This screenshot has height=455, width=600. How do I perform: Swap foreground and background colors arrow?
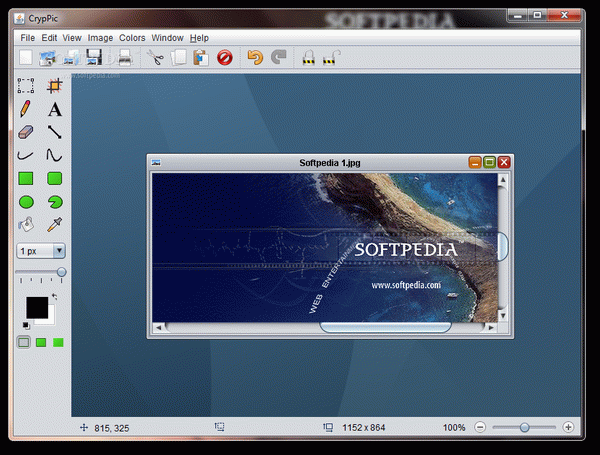coord(54,297)
